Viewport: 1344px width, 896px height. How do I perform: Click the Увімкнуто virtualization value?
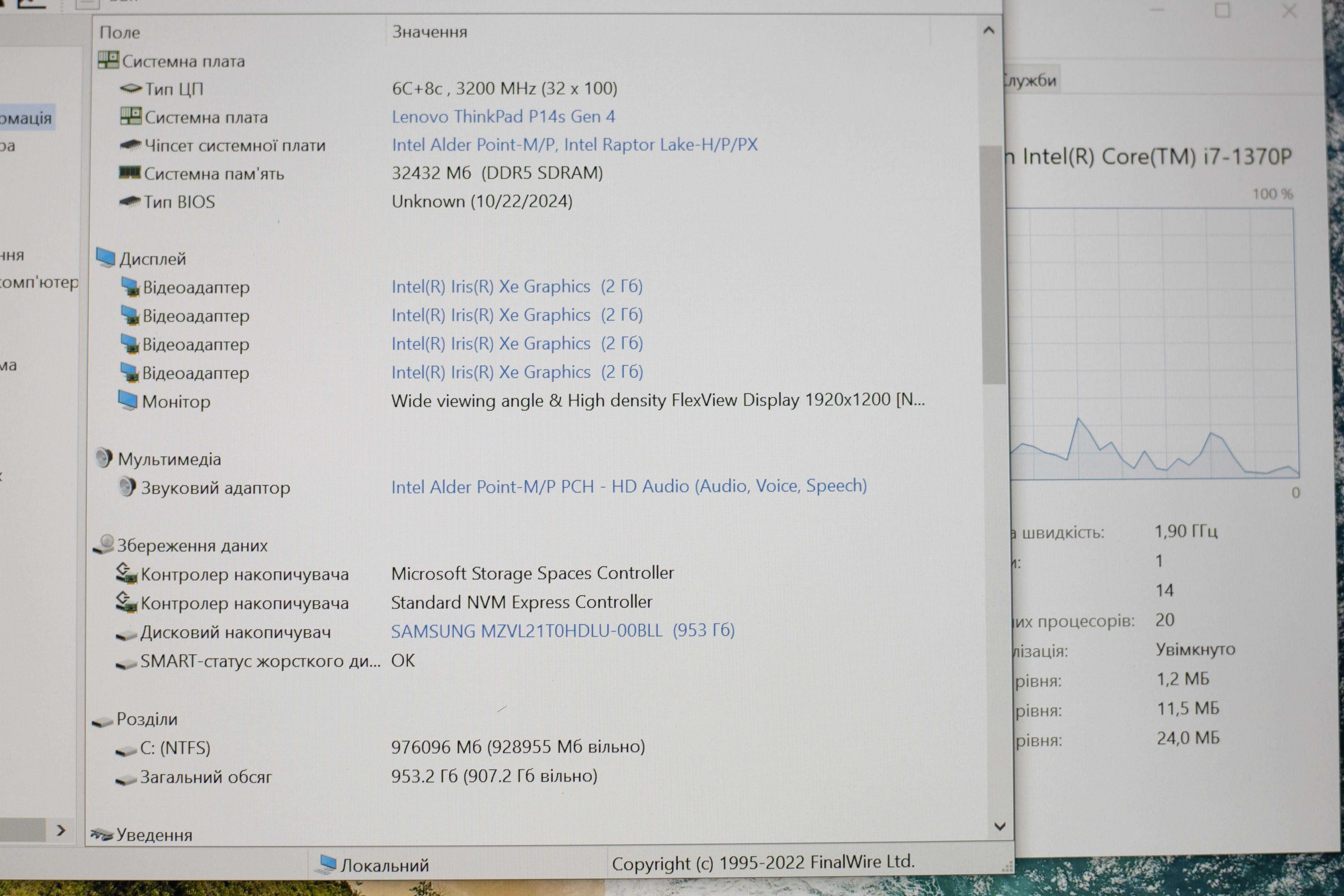1195,649
